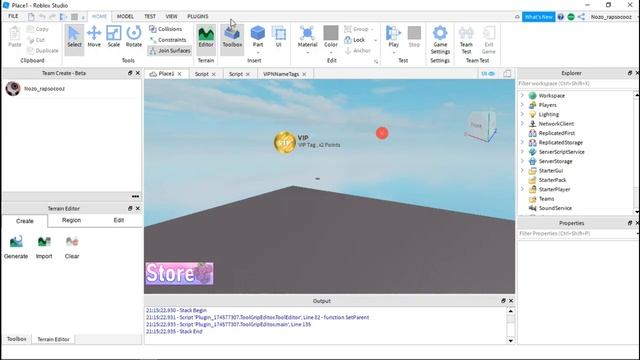Expand the Workspace tree node
The image size is (640, 360).
[522, 96]
